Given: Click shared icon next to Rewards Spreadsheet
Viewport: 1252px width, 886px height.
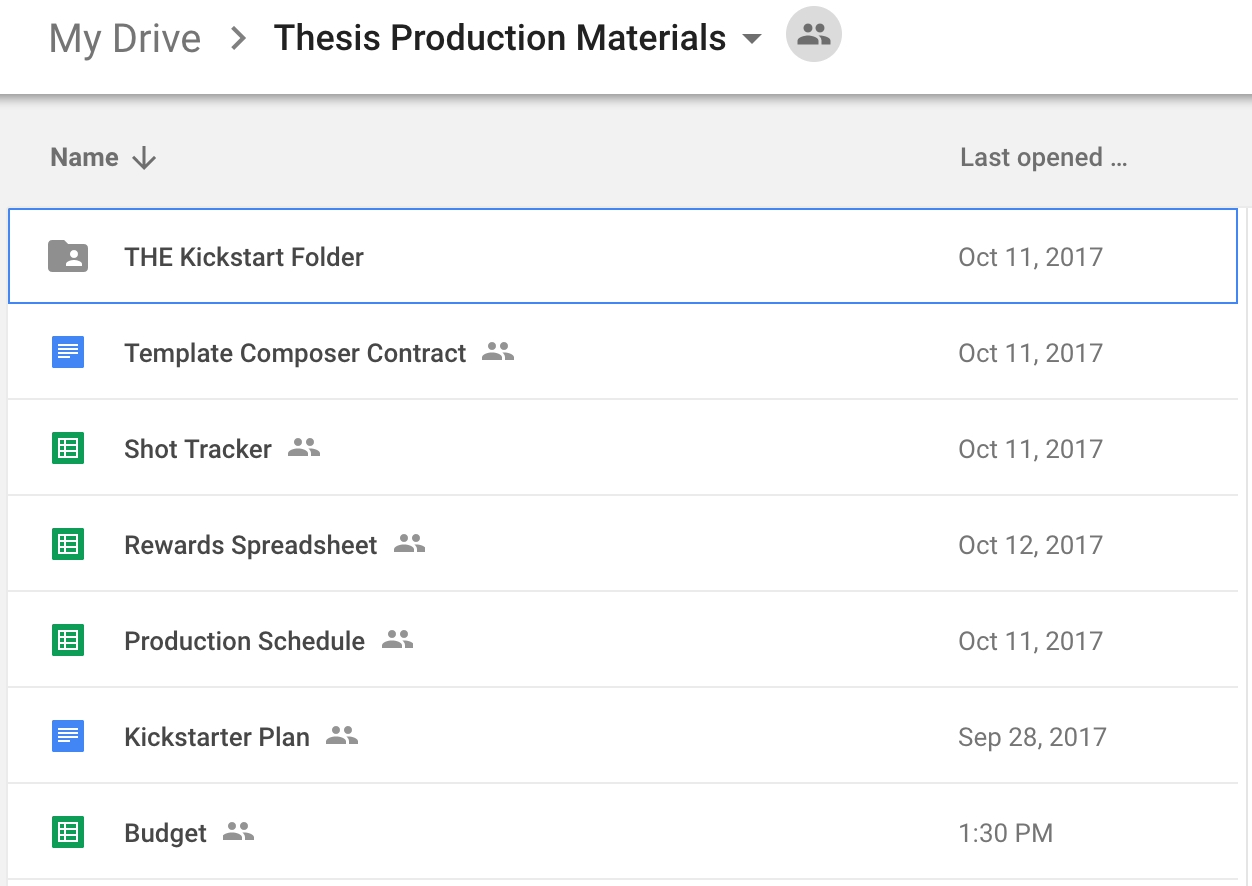Looking at the screenshot, I should point(410,543).
